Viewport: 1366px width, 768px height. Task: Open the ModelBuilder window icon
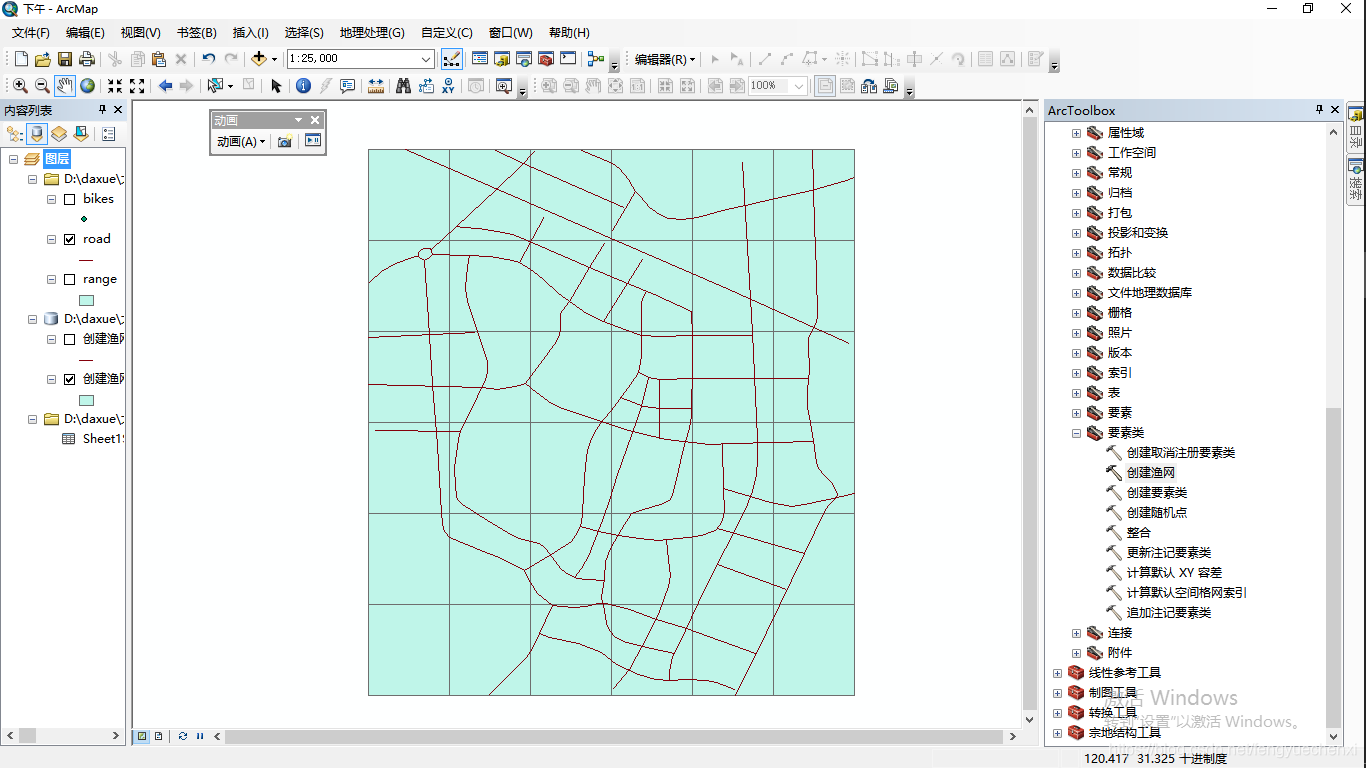click(x=596, y=59)
